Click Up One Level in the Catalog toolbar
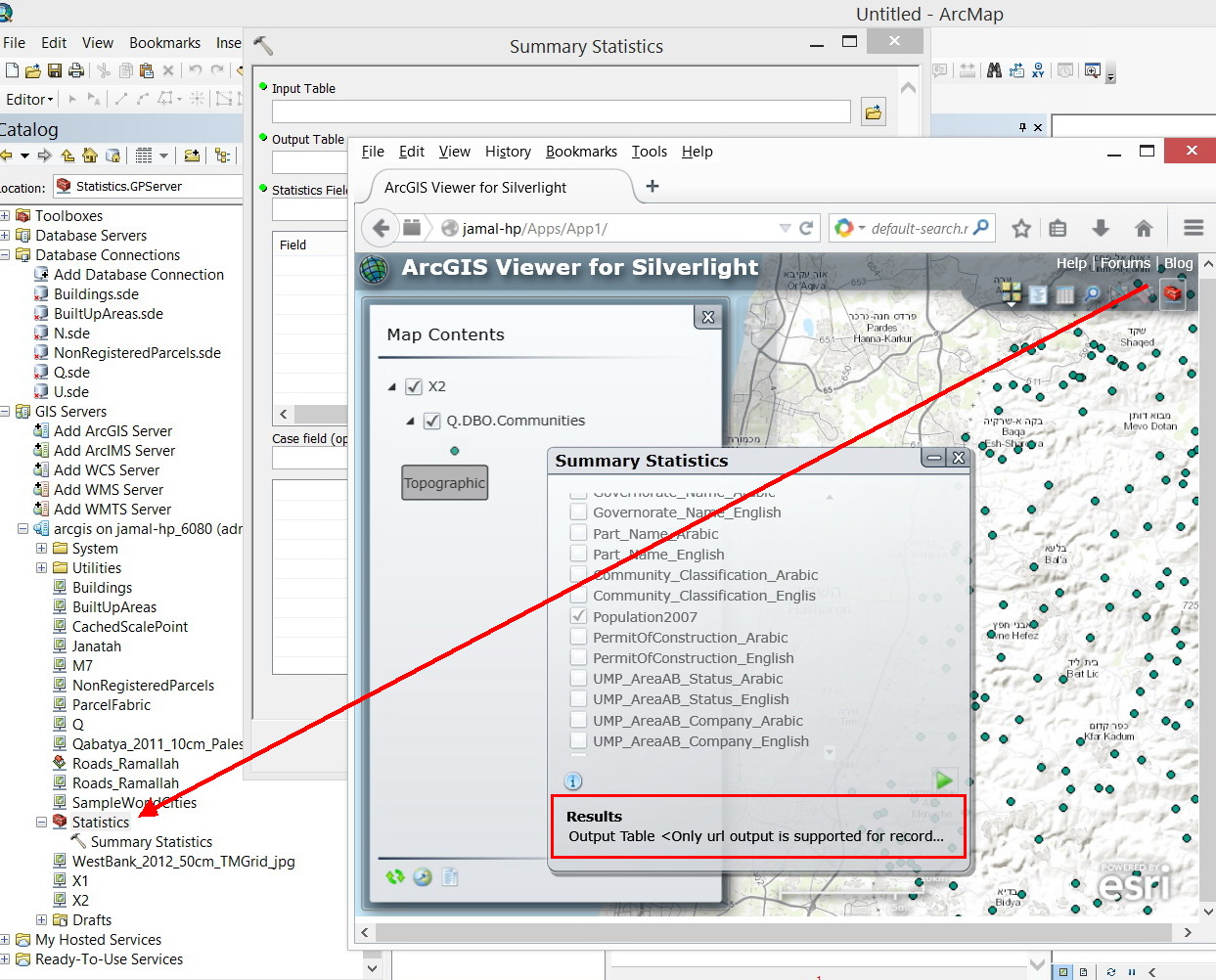Viewport: 1216px width, 980px height. [x=68, y=156]
